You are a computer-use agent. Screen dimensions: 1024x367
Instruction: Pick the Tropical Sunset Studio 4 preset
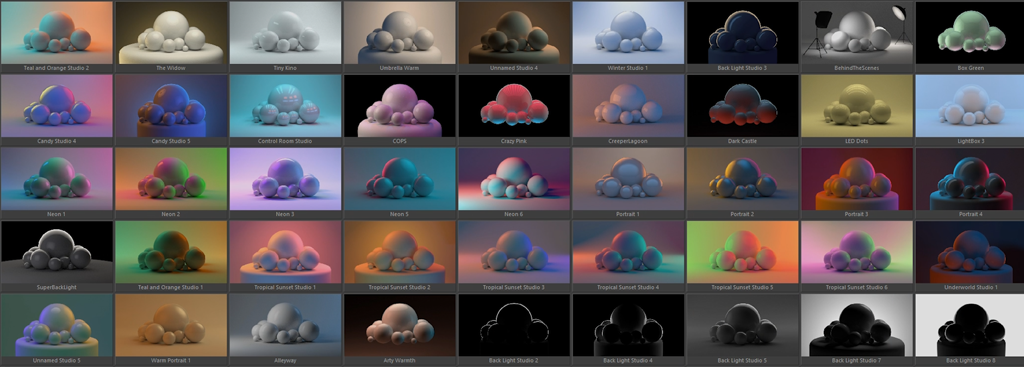click(628, 252)
